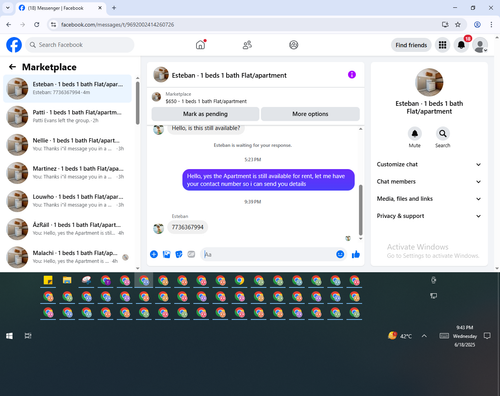
Task: Open the account profile avatar menu
Action: click(x=480, y=46)
